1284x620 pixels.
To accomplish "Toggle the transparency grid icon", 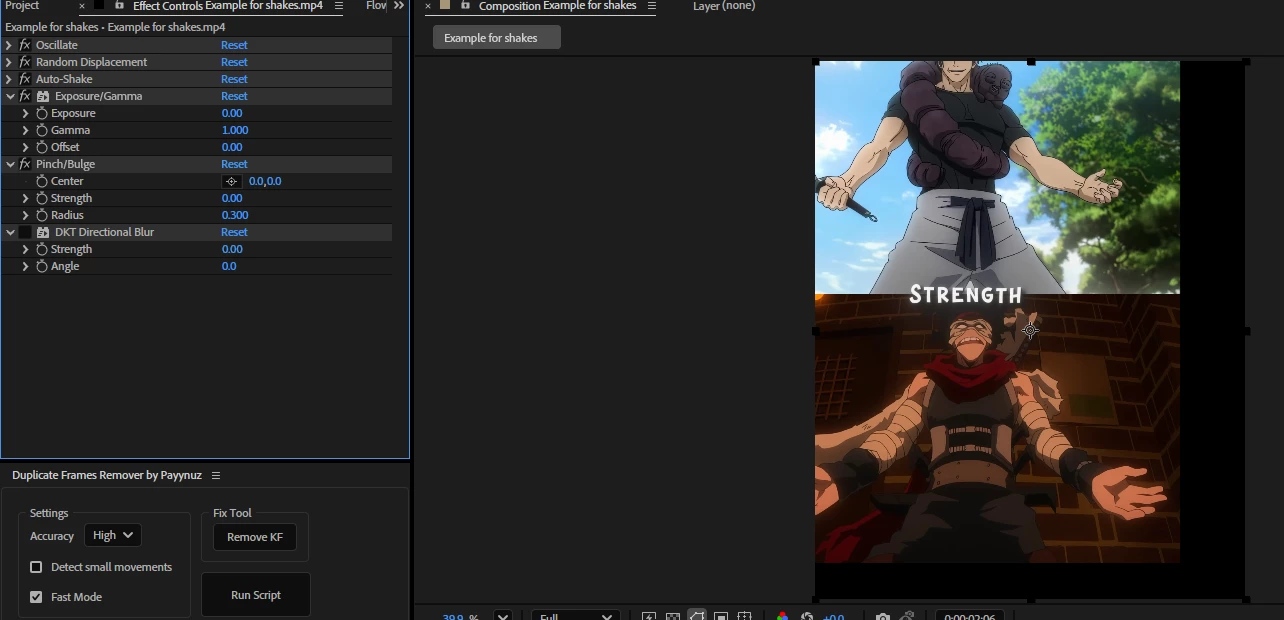I will [x=673, y=617].
